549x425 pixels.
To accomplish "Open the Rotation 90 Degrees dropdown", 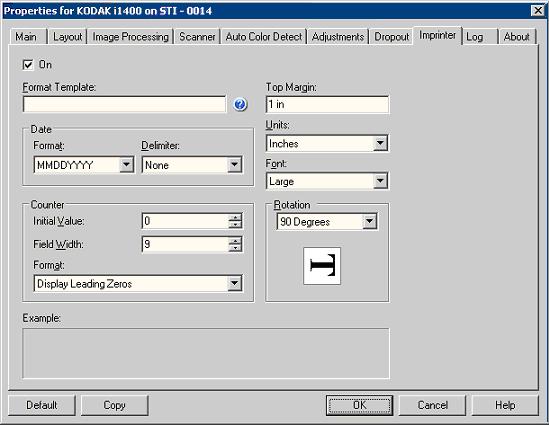I will tap(369, 221).
